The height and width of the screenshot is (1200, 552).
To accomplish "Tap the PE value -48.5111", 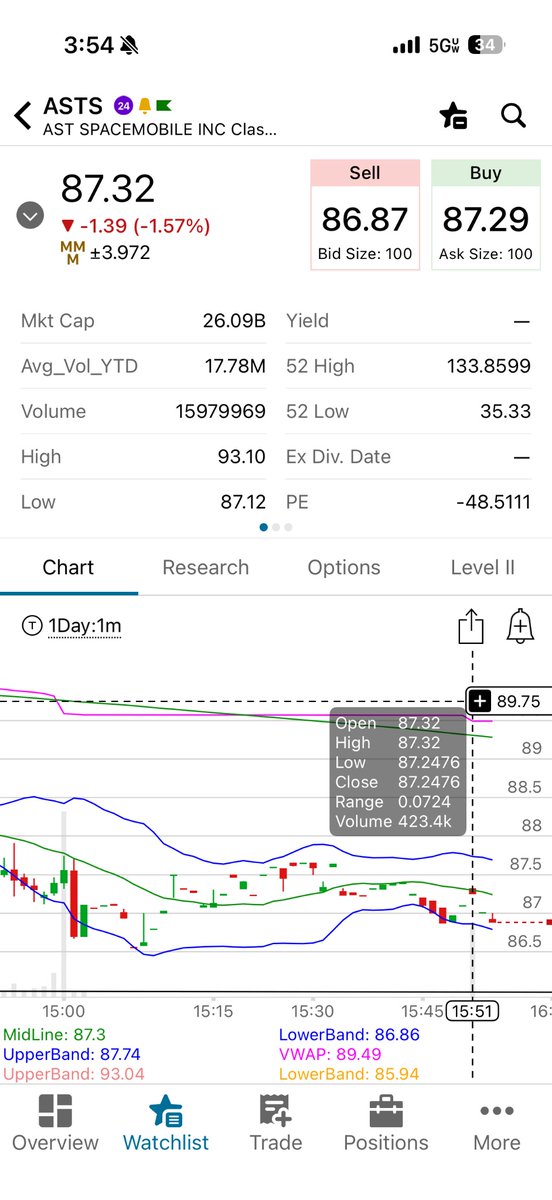I will (491, 502).
